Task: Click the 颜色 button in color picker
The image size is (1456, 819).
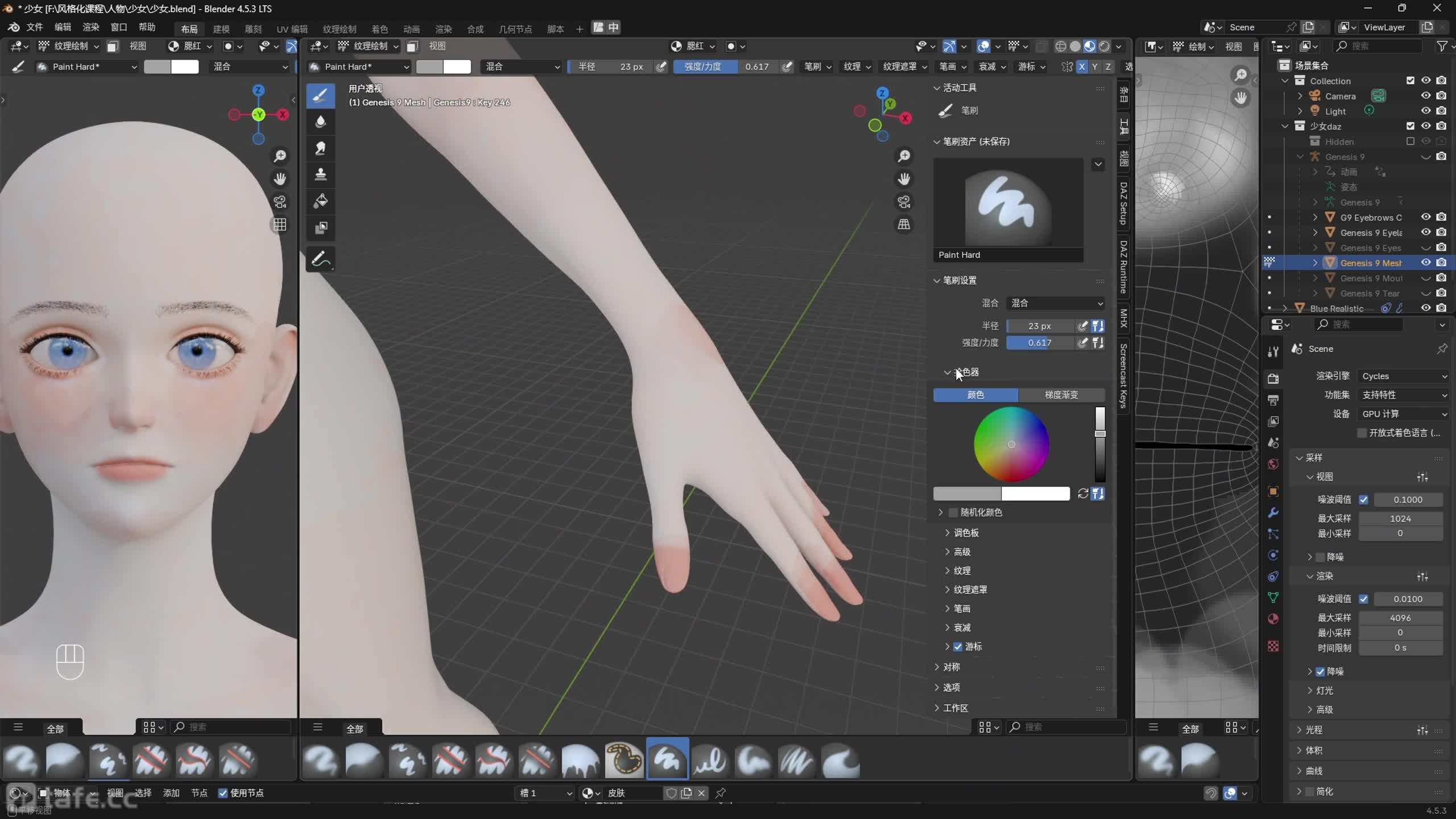Action: [x=975, y=395]
